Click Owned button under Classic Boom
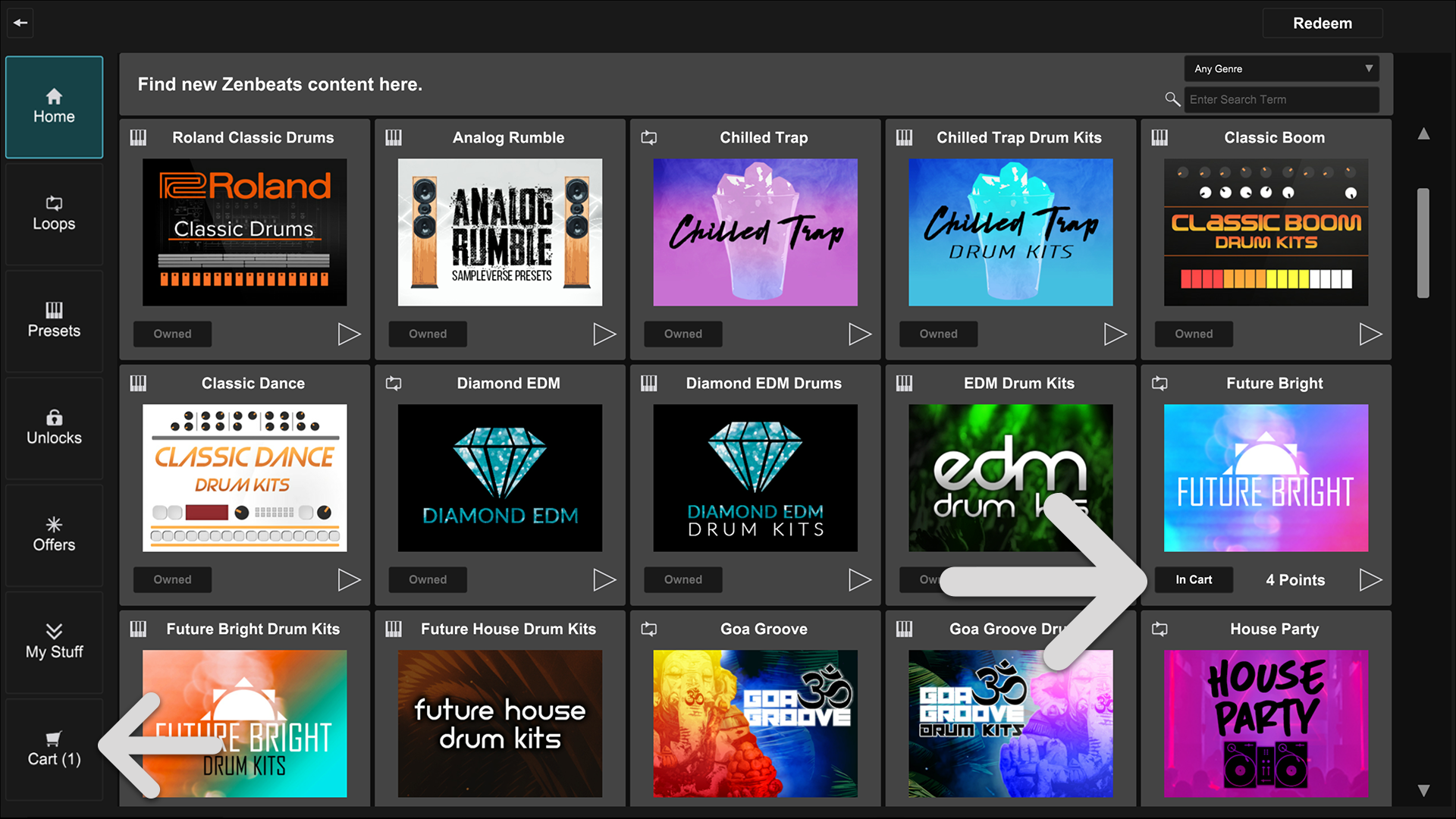 [1194, 334]
